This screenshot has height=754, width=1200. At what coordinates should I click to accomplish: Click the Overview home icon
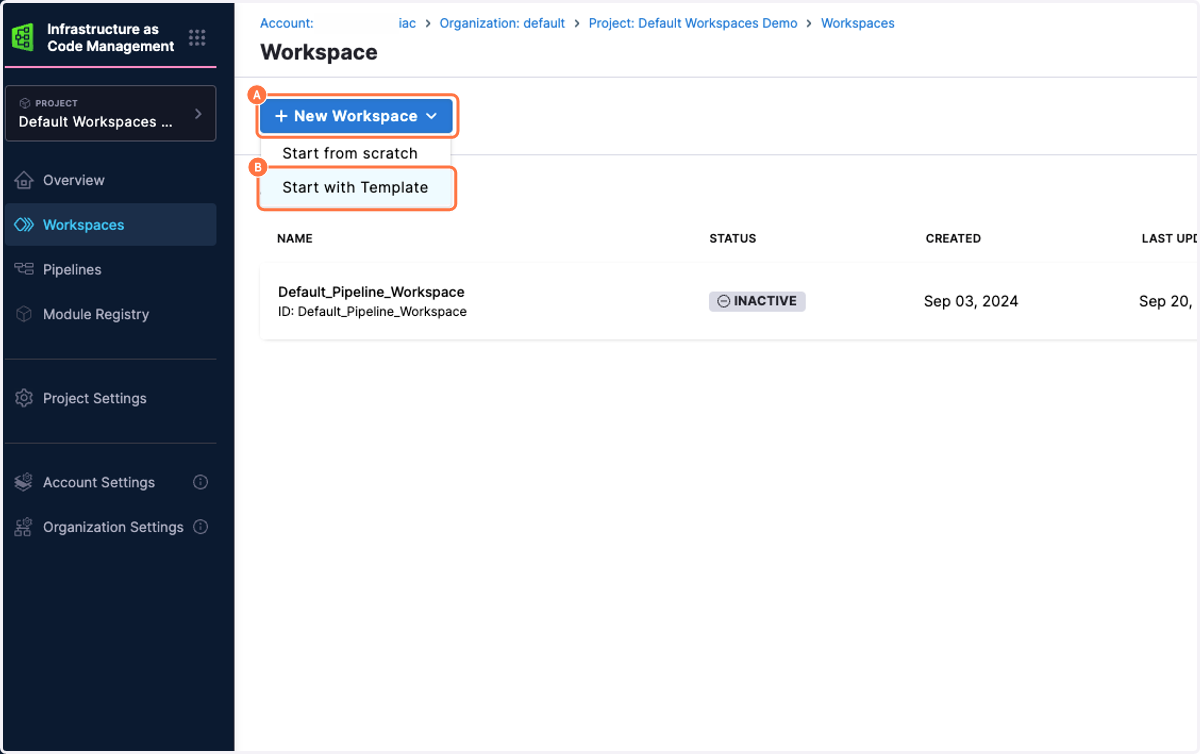click(24, 180)
